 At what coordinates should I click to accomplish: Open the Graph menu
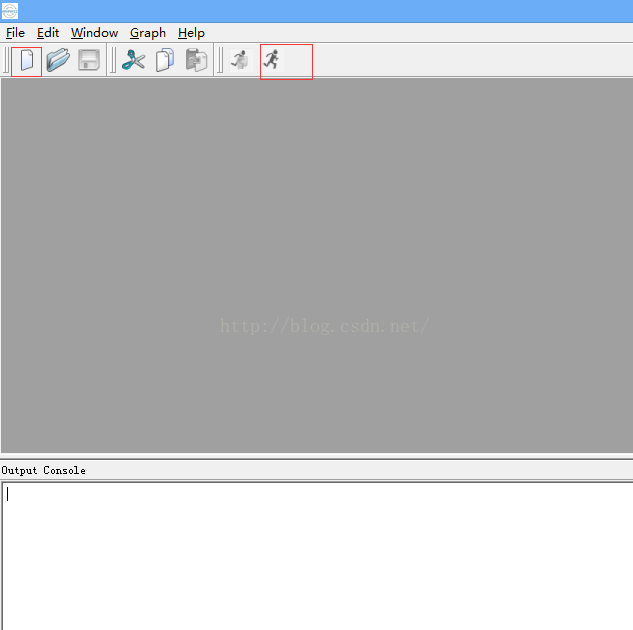pos(148,33)
